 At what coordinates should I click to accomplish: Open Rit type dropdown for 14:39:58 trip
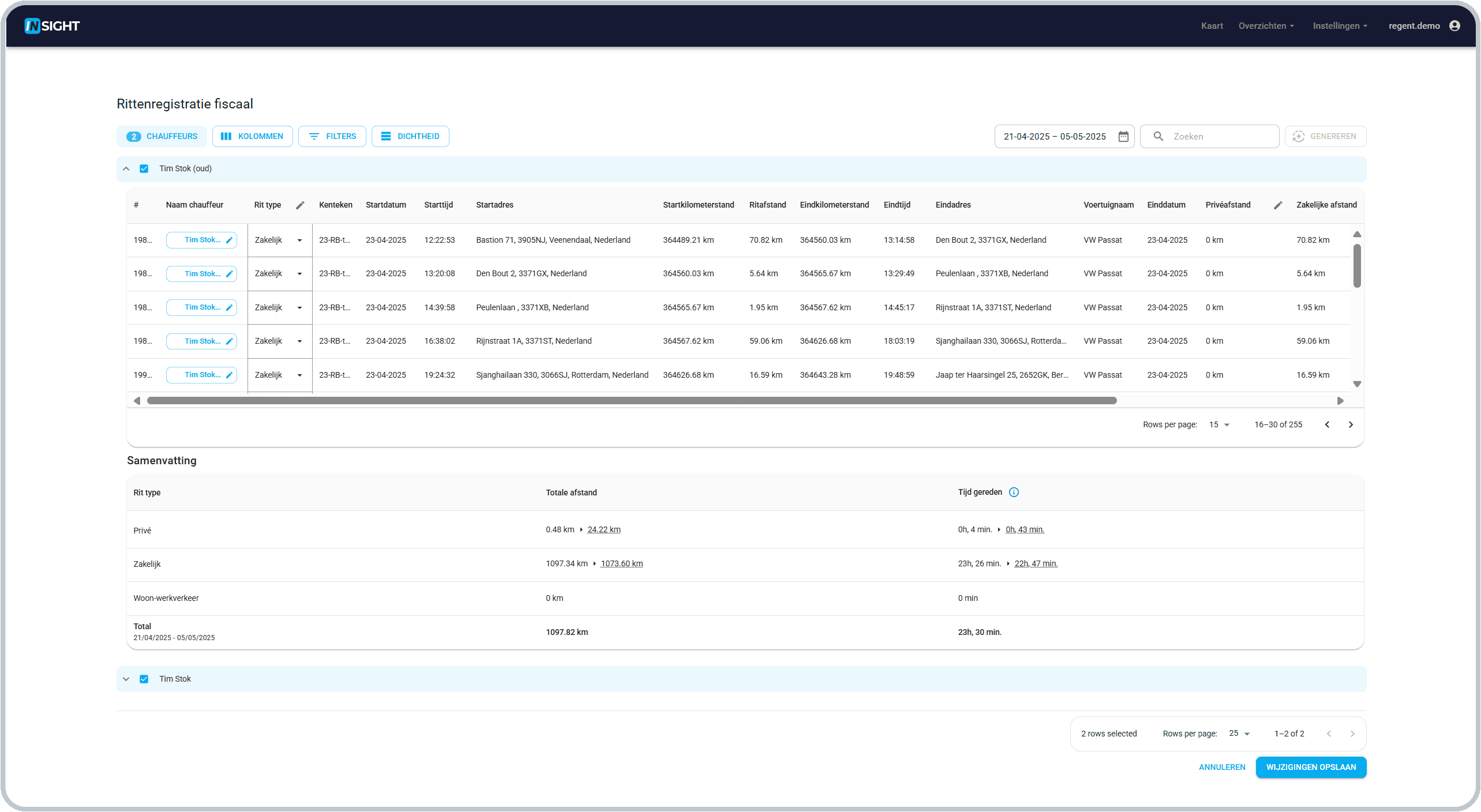click(x=280, y=308)
